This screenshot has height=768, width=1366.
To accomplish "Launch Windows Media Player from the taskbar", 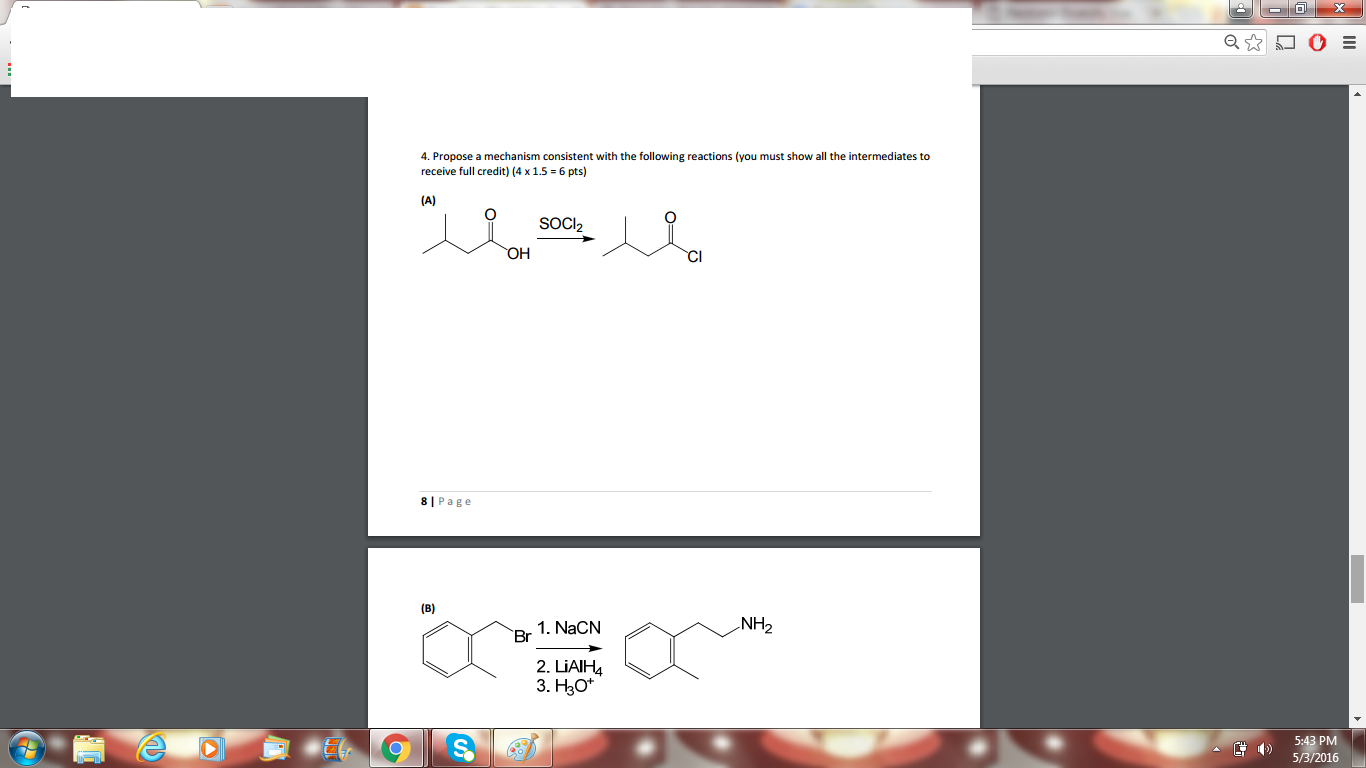I will click(x=210, y=748).
